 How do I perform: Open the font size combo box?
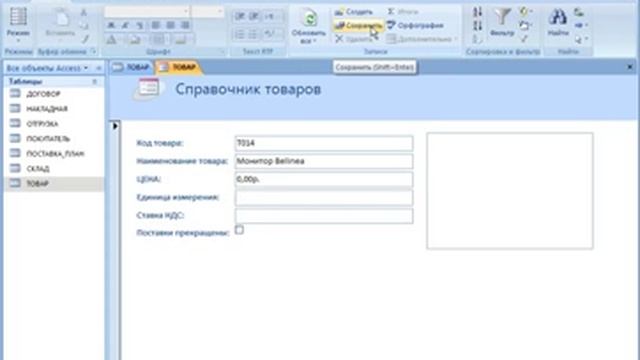click(207, 12)
